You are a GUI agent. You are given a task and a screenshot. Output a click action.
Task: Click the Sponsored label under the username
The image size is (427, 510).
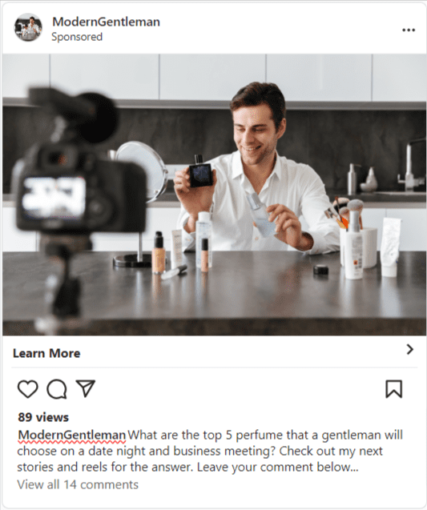click(x=77, y=37)
